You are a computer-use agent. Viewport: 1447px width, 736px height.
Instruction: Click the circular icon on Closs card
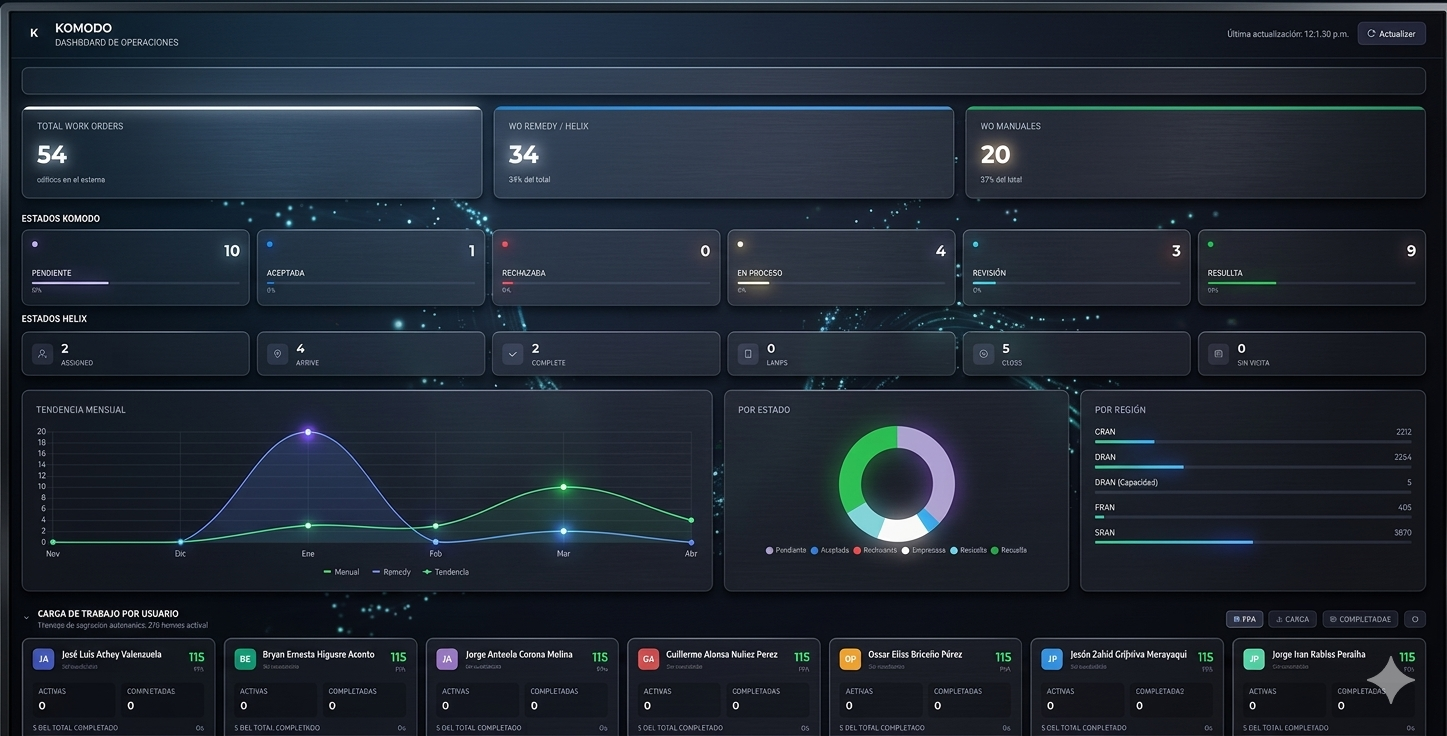[x=983, y=354]
